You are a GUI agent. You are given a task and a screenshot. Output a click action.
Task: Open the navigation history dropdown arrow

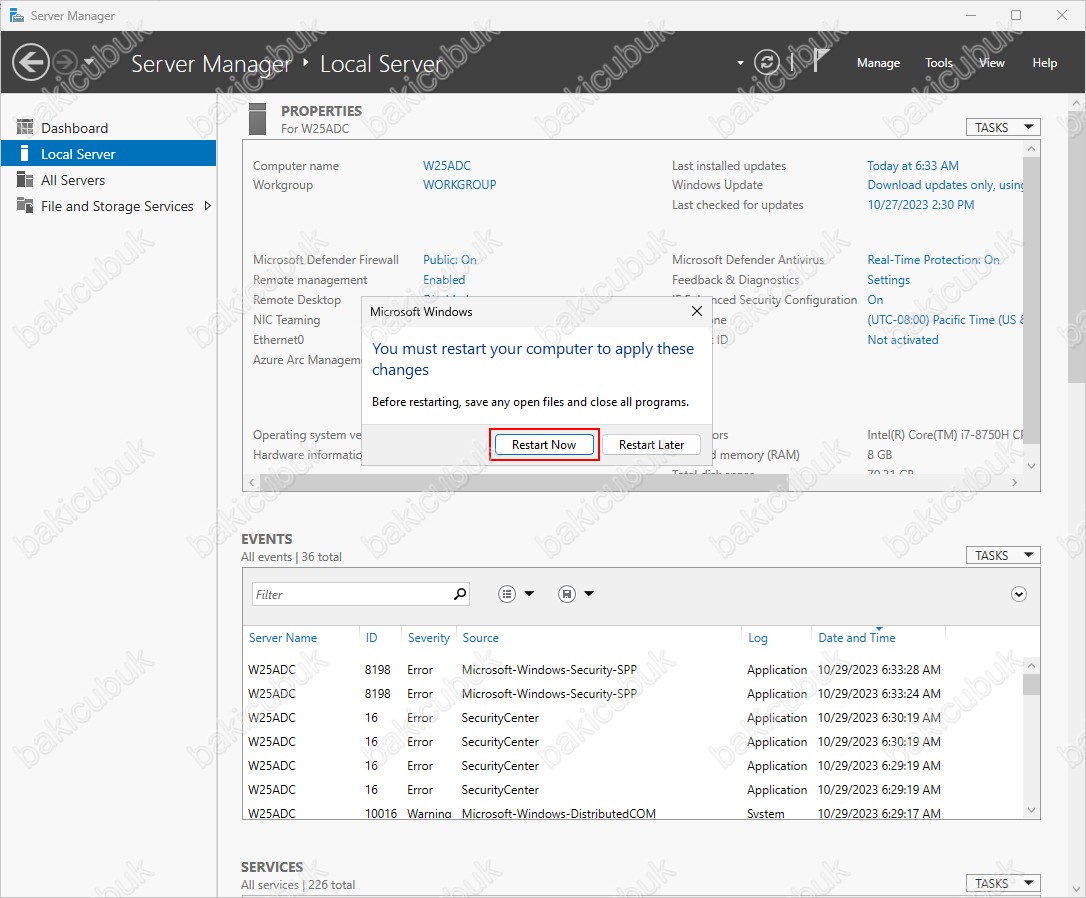88,62
